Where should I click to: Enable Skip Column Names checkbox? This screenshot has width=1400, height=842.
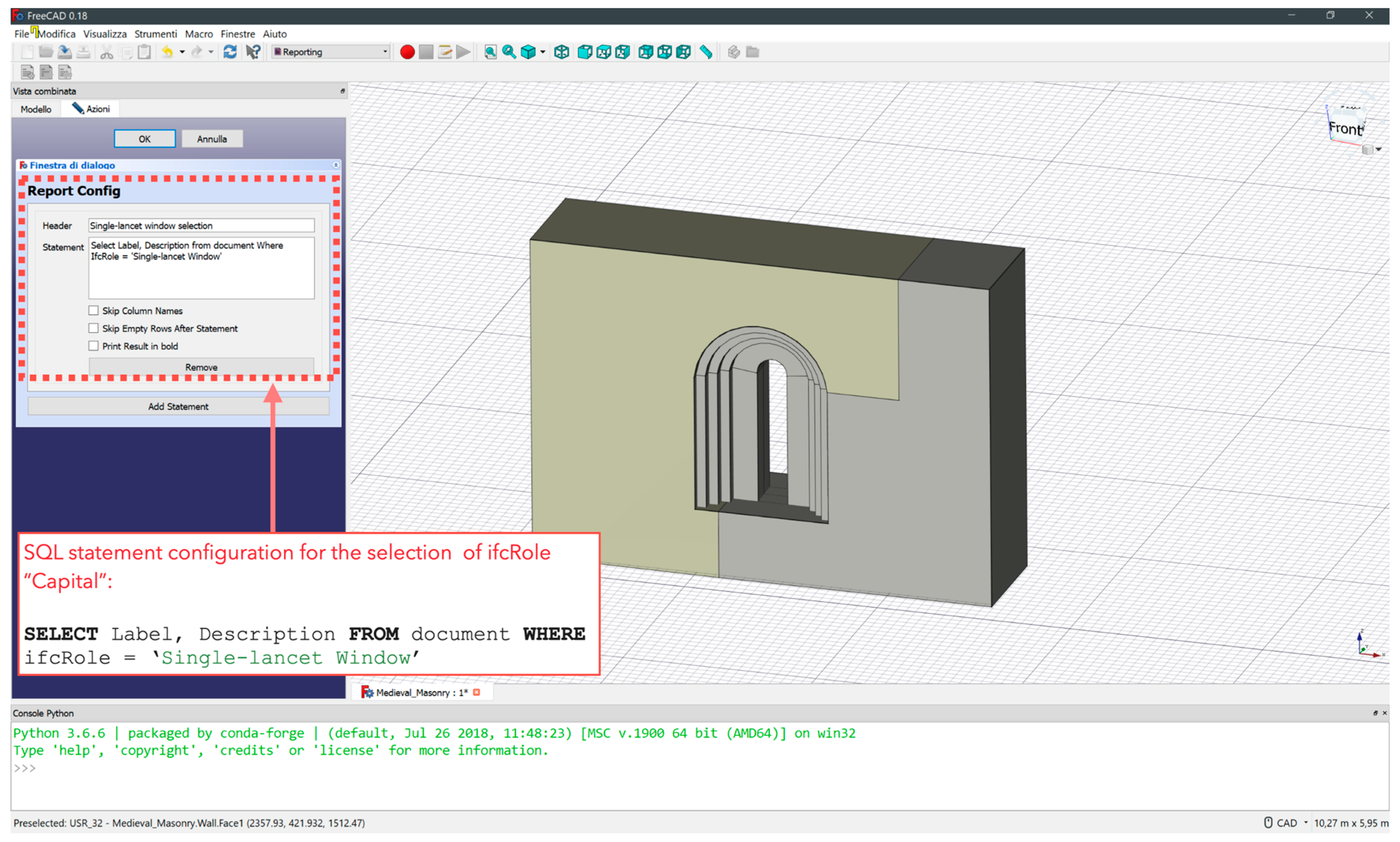94,310
